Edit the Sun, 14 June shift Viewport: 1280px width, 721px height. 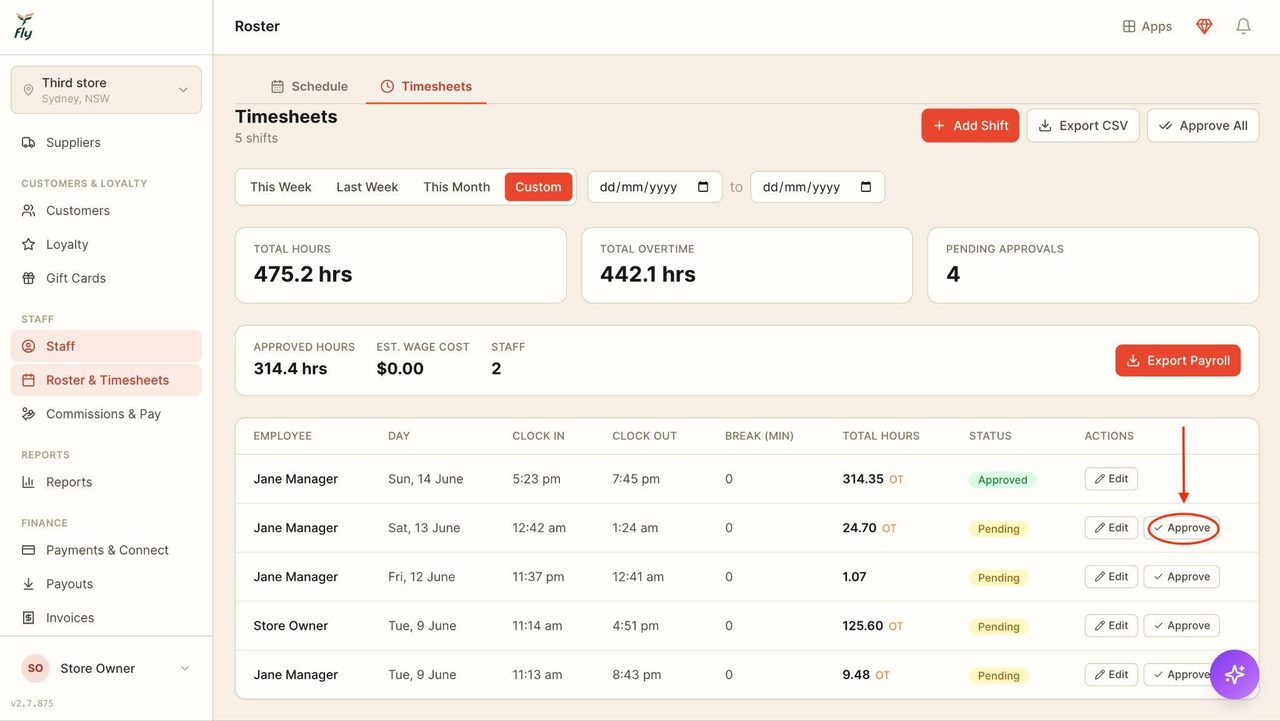1111,479
